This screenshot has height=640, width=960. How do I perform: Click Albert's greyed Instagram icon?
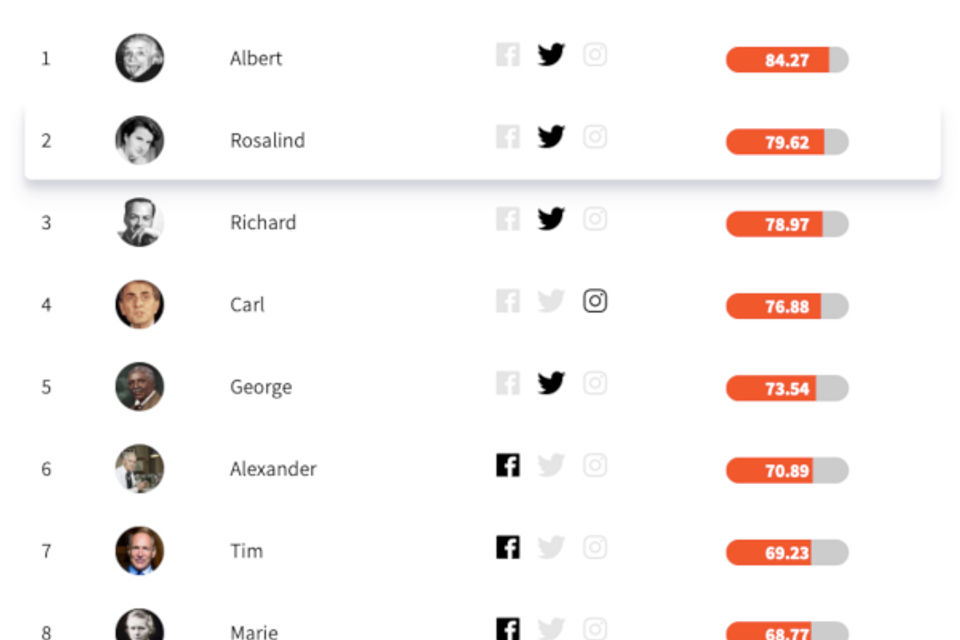click(594, 55)
